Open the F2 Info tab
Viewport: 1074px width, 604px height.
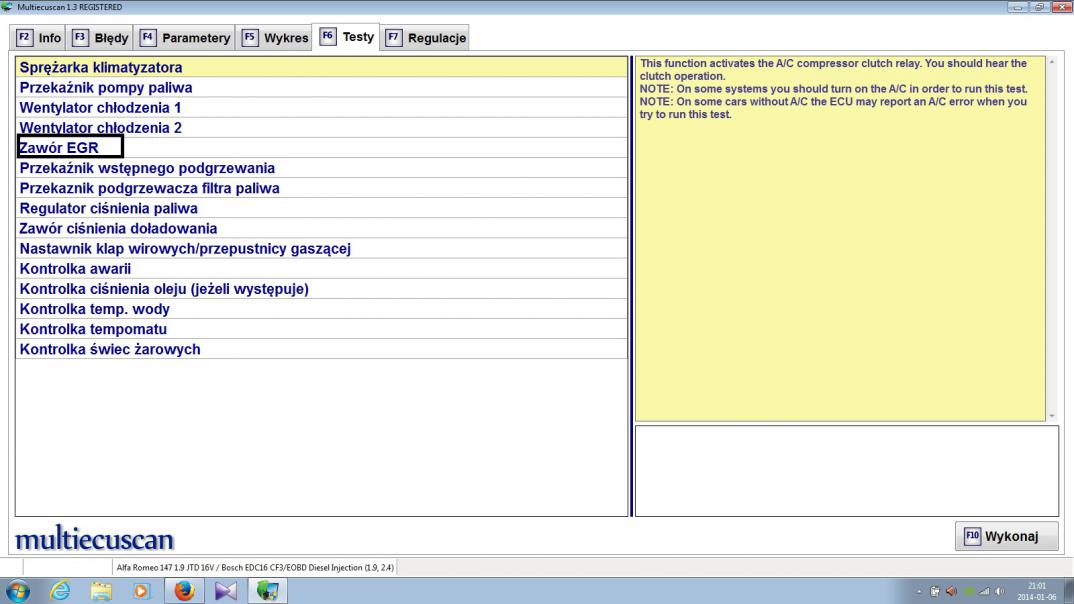[38, 38]
